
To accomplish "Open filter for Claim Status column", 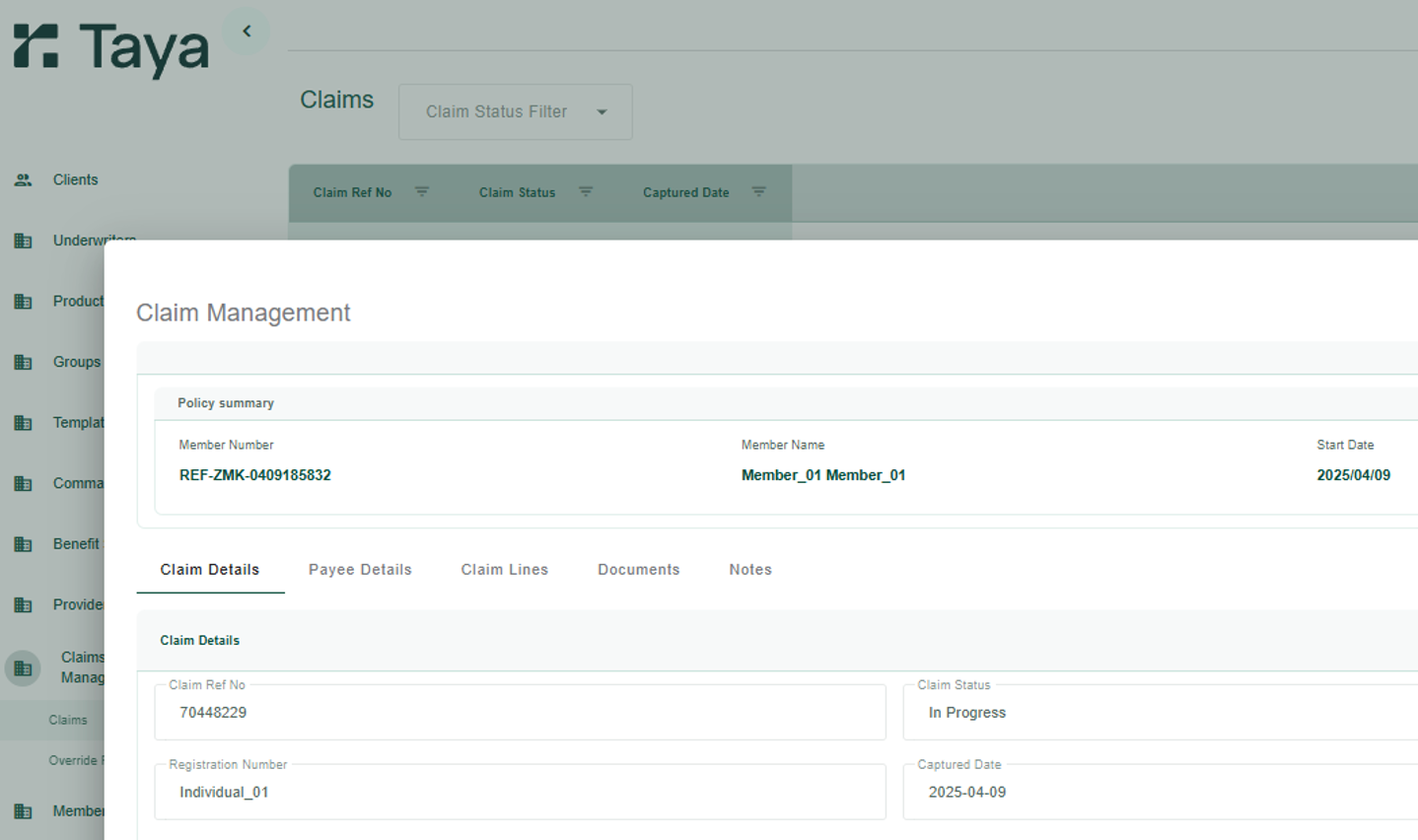I will click(x=586, y=192).
